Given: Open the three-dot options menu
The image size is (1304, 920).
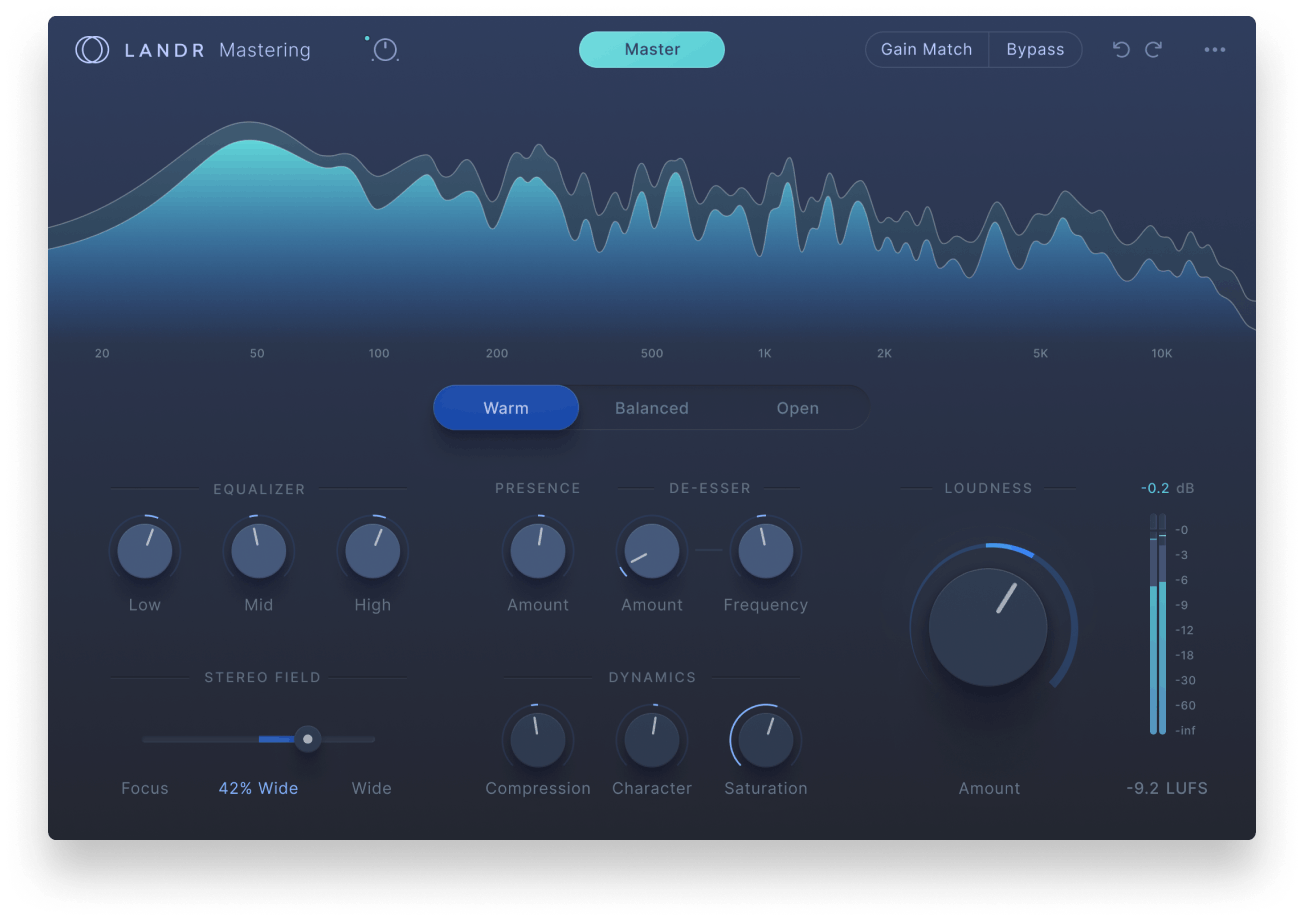Looking at the screenshot, I should click(1215, 49).
